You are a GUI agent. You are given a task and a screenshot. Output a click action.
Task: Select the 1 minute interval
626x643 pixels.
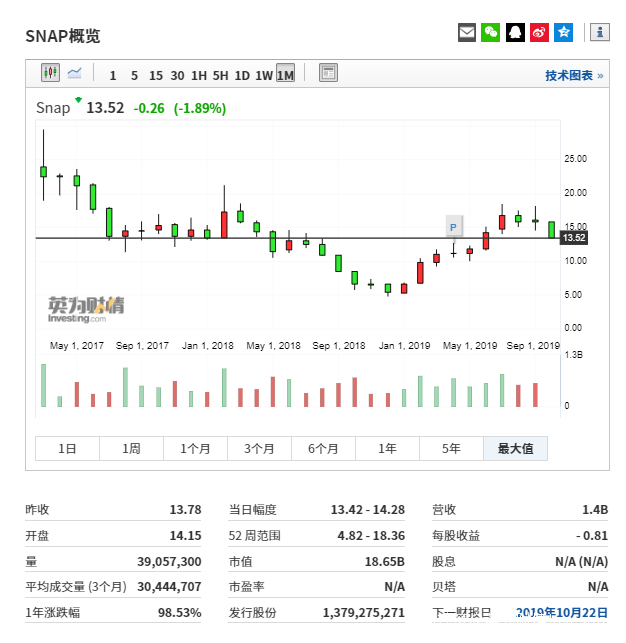pos(113,75)
